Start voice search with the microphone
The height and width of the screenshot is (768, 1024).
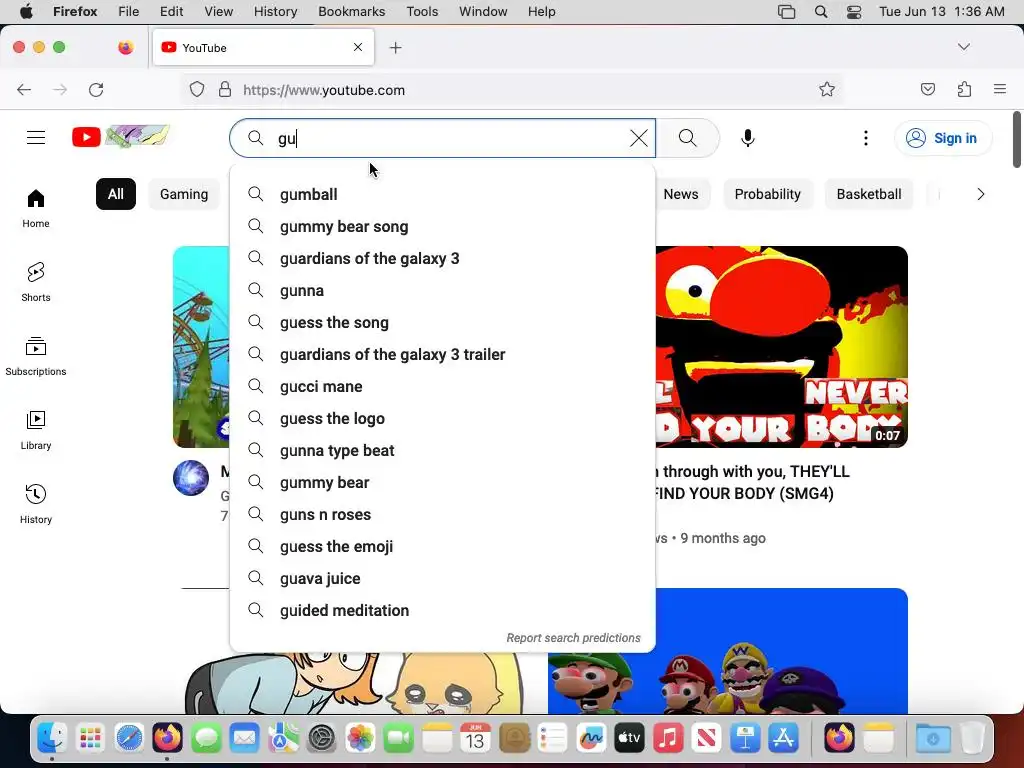click(748, 138)
